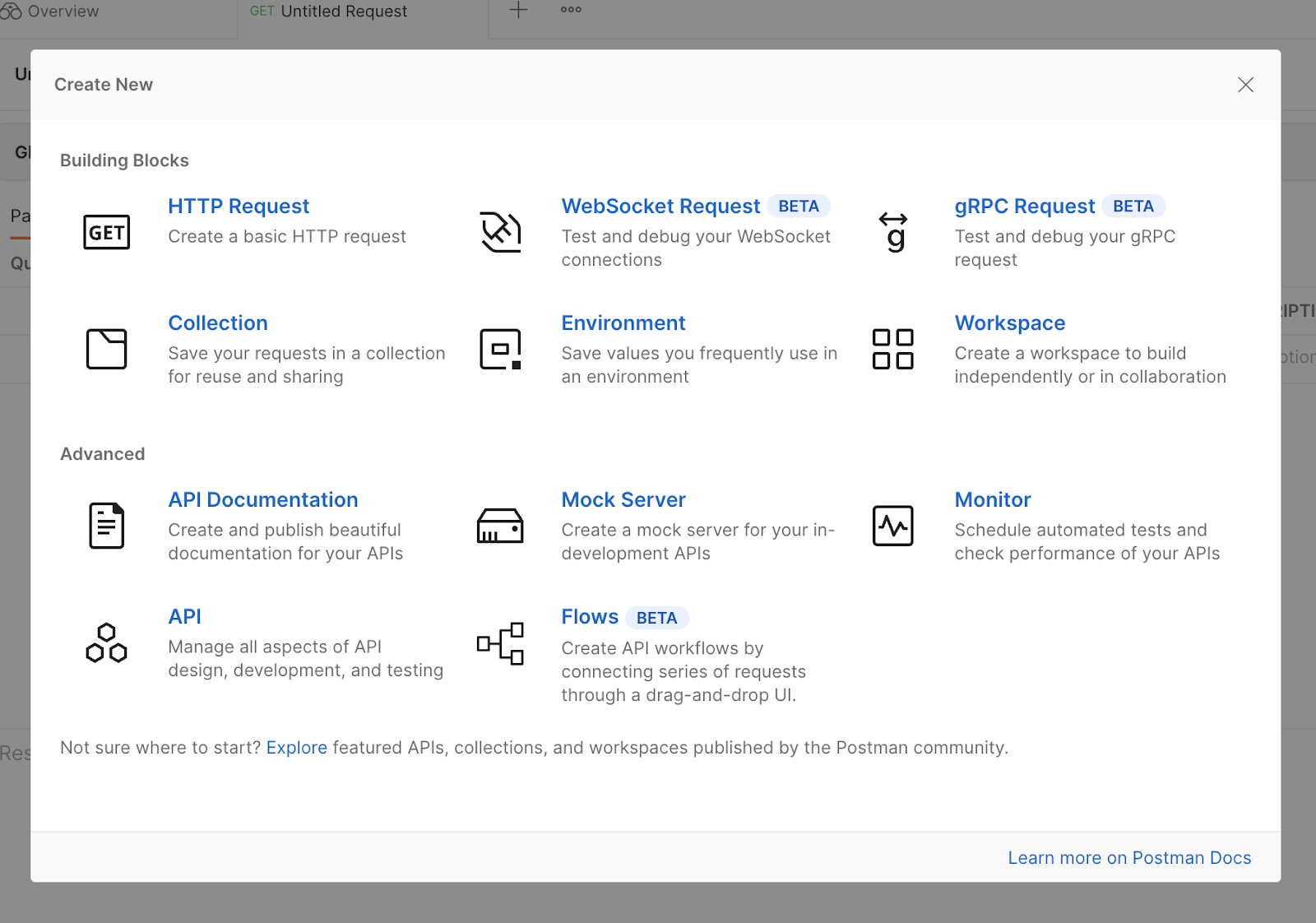1316x923 pixels.
Task: Click the 'Advanced' section heading
Action: (103, 454)
